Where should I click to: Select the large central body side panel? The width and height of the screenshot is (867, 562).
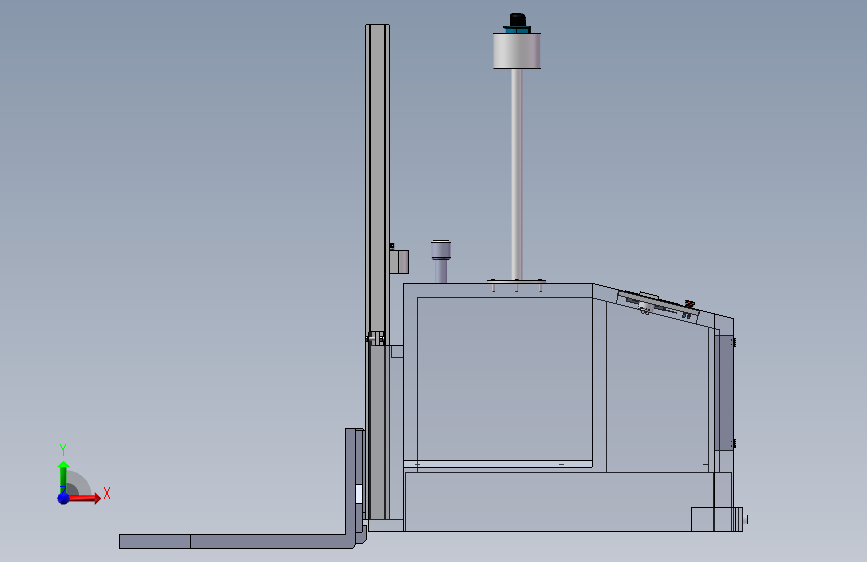pyautogui.click(x=504, y=379)
